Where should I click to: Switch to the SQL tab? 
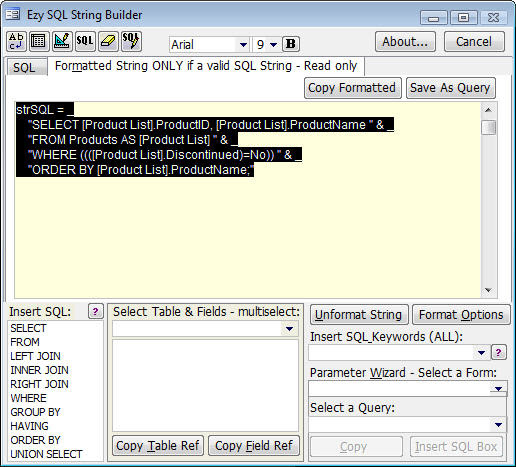coord(24,68)
